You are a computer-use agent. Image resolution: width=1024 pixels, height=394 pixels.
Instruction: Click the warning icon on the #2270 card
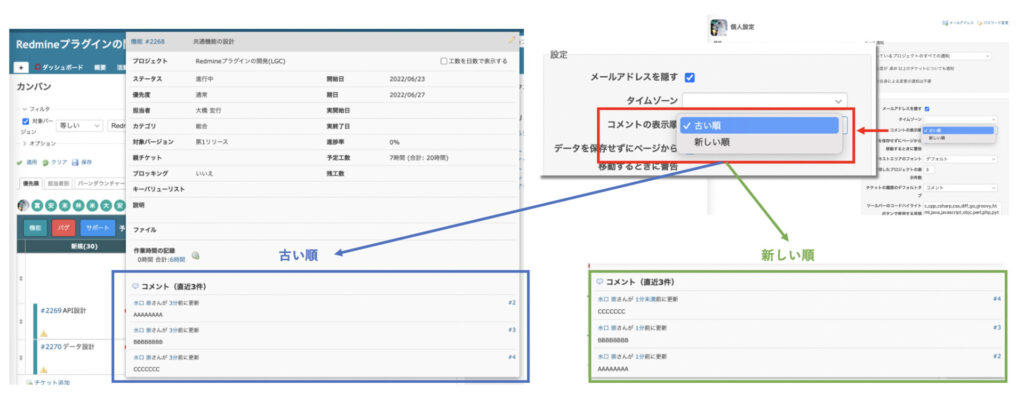tap(44, 370)
